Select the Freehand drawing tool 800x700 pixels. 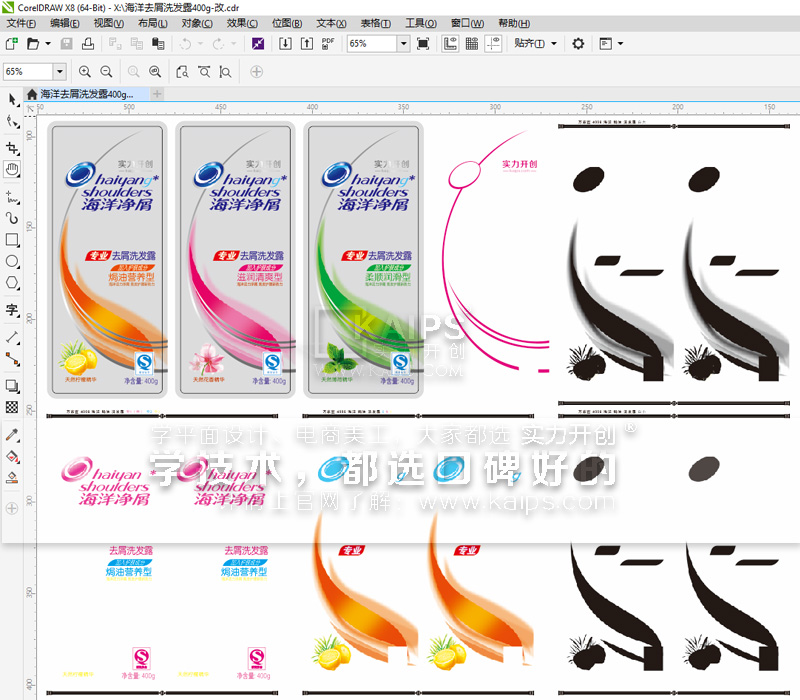[x=12, y=197]
